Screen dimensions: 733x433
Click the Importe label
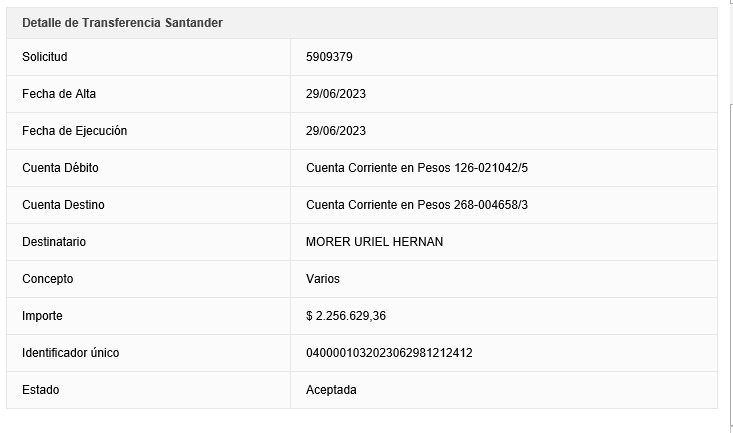42,316
